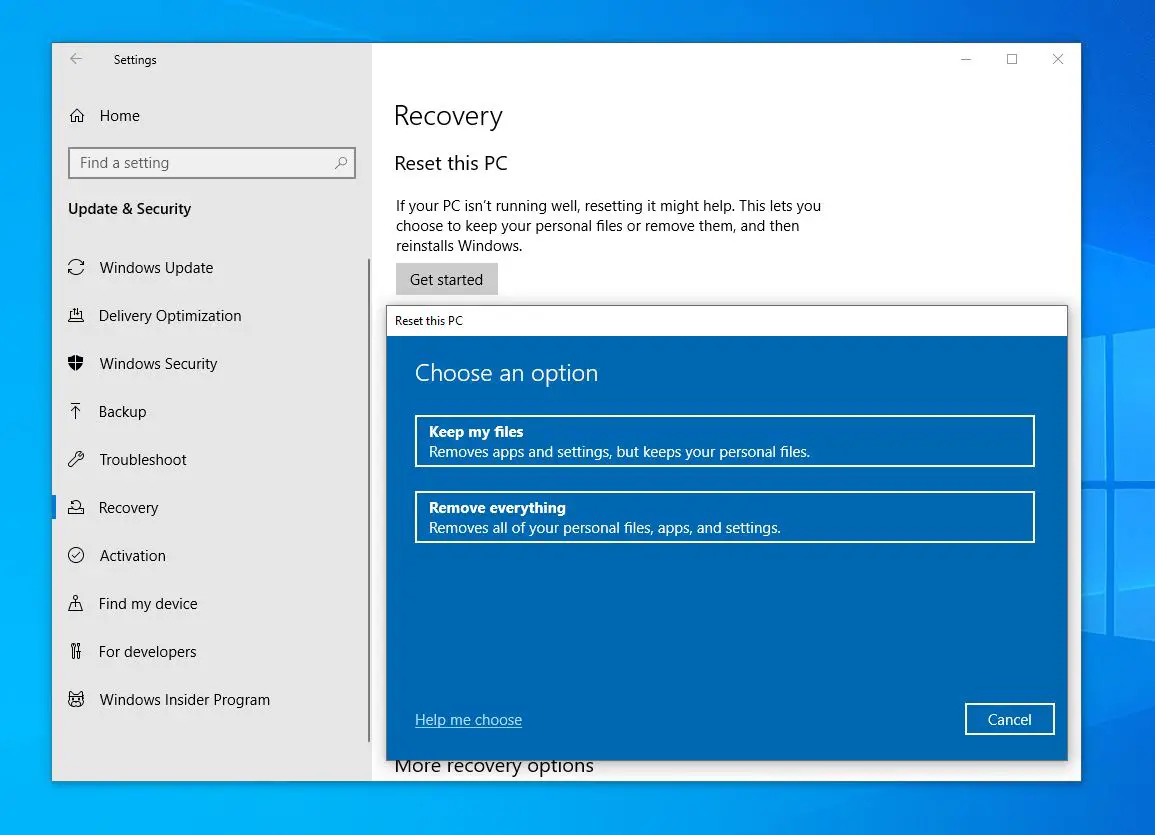The image size is (1155, 835).
Task: Click the Delivery Optimization icon
Action: pos(76,315)
